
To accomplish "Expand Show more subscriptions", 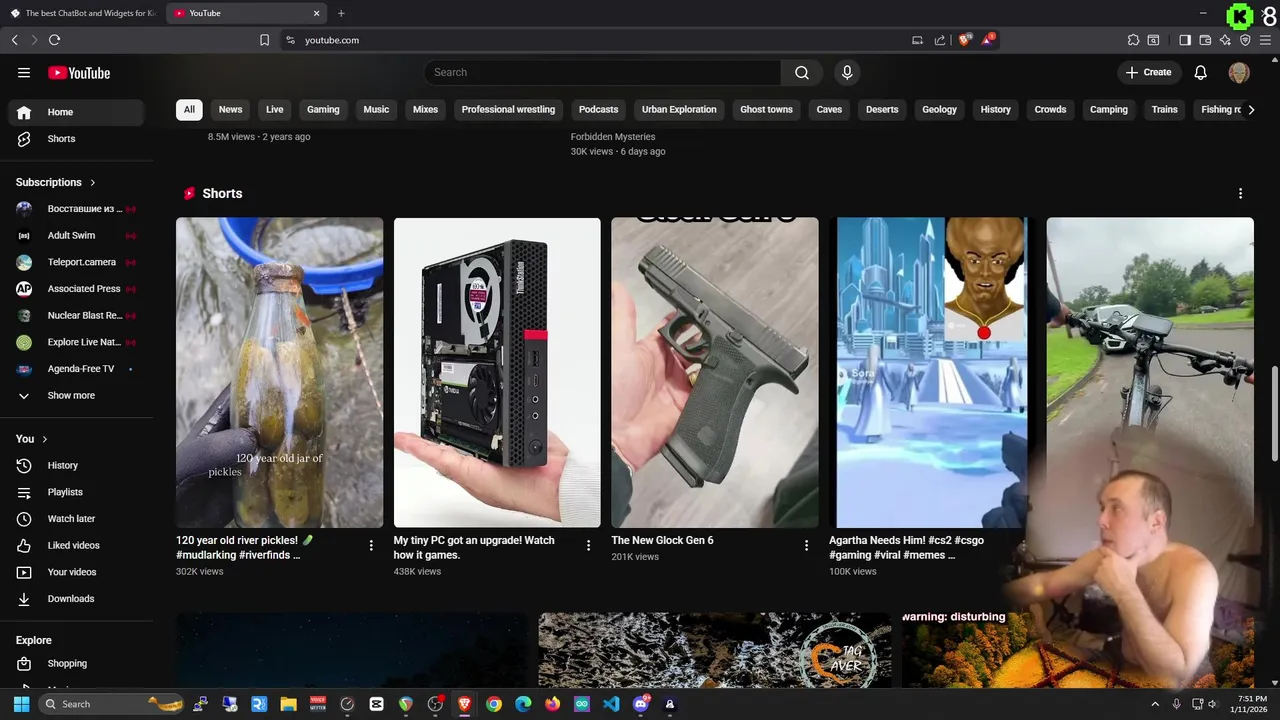I will point(77,396).
